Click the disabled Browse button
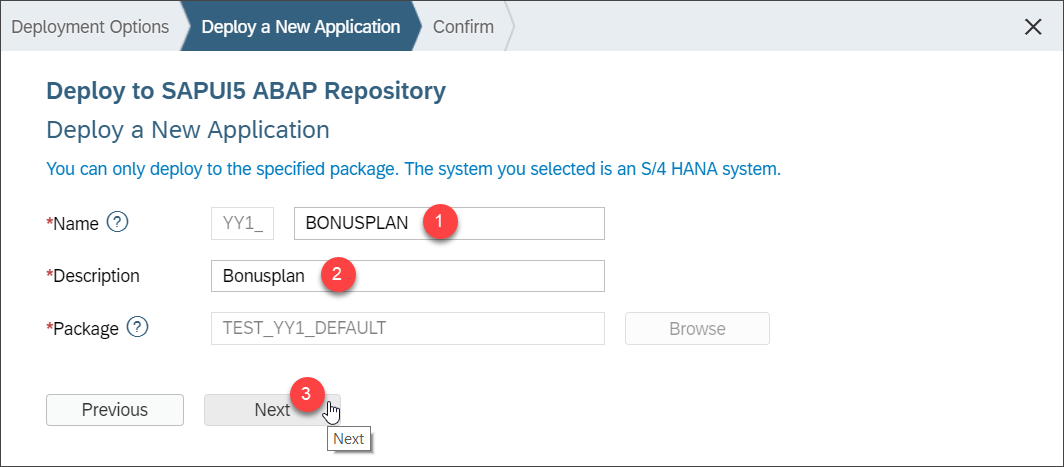This screenshot has height=467, width=1064. coord(697,329)
